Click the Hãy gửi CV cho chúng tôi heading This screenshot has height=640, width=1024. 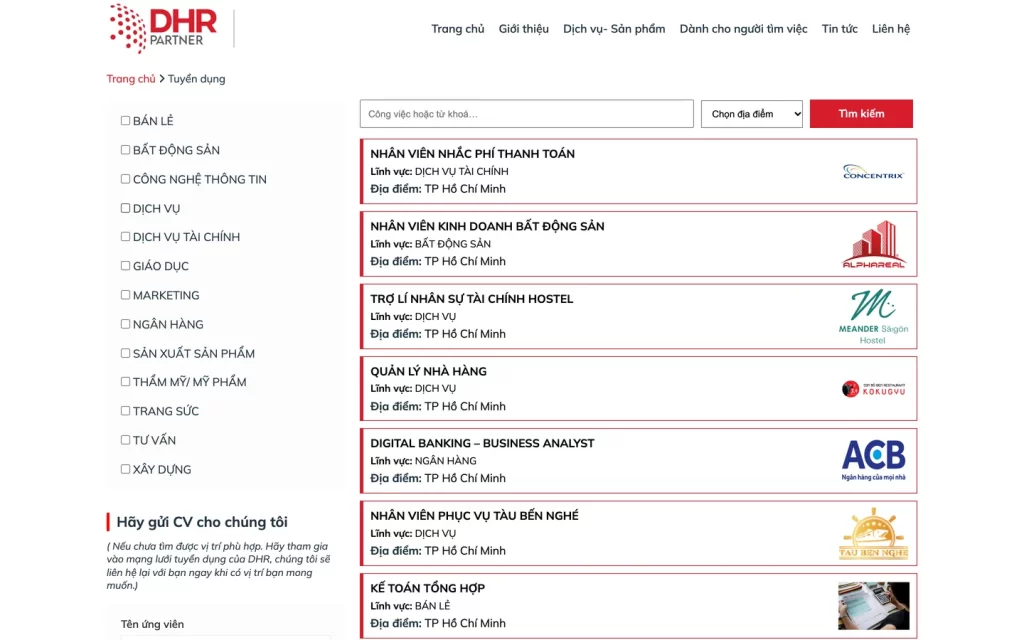tap(202, 522)
